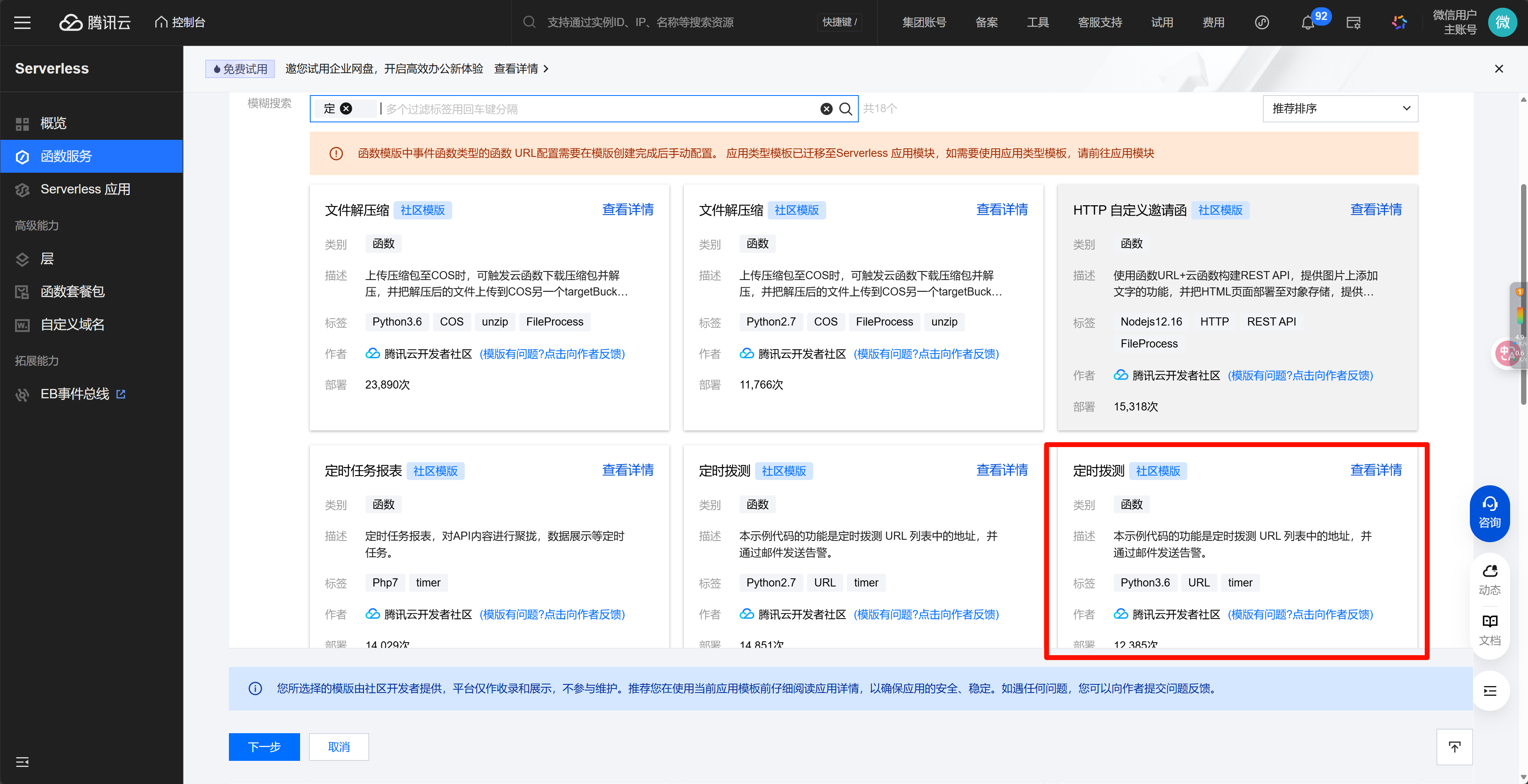Click the 下一步 button
1528x784 pixels.
click(x=264, y=747)
